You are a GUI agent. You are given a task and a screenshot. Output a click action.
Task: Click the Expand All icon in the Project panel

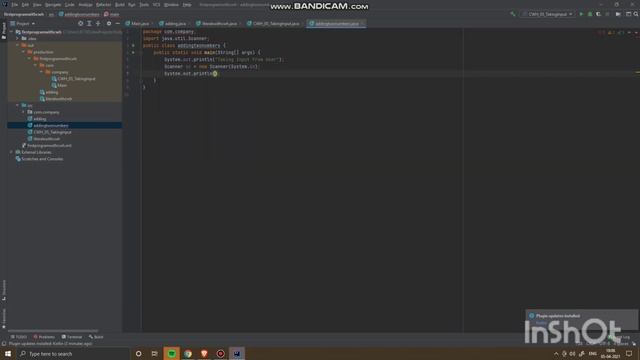(89, 24)
